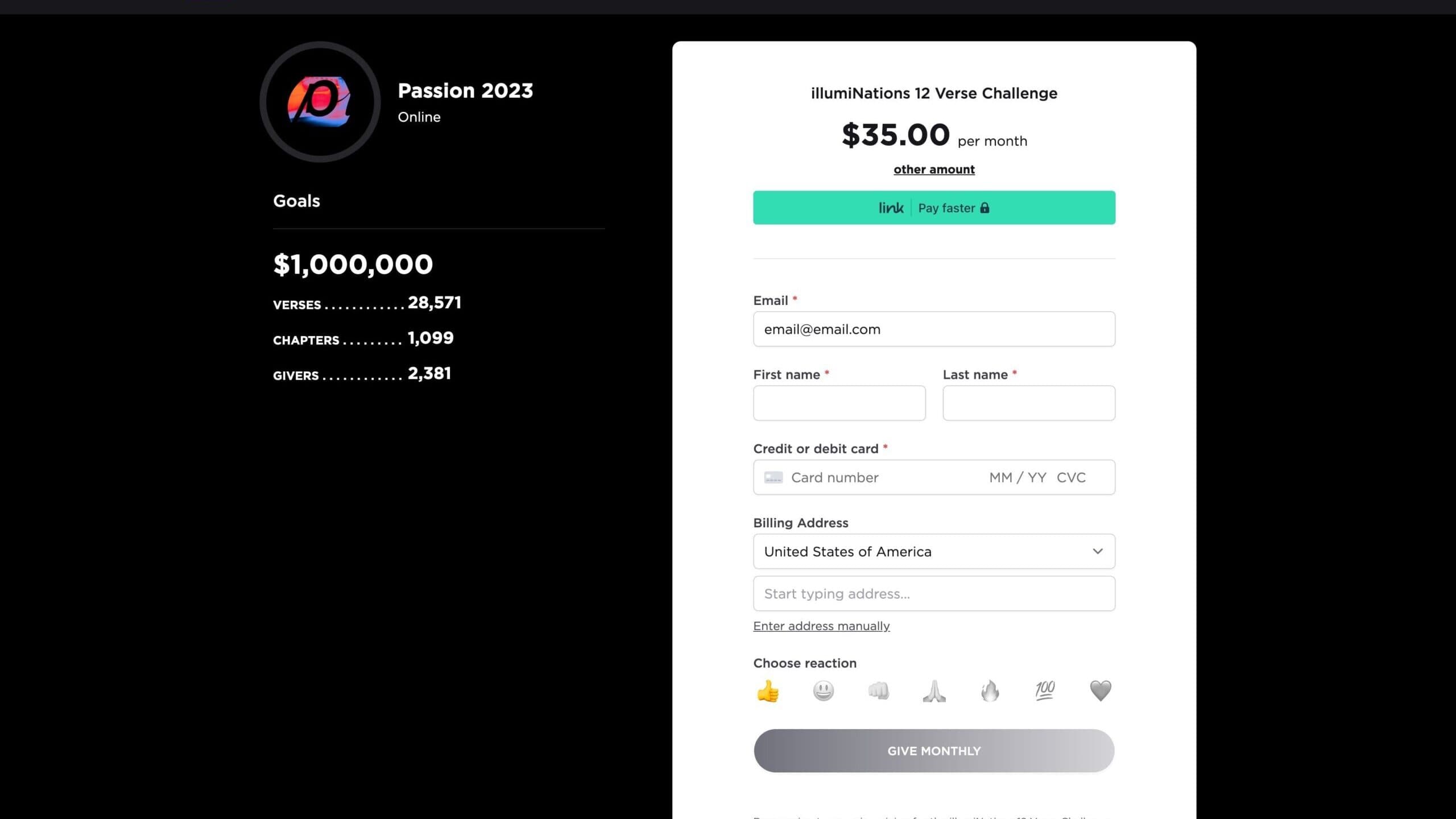Deselect the currently highlighted reaction
Image resolution: width=1456 pixels, height=819 pixels.
coord(767,690)
